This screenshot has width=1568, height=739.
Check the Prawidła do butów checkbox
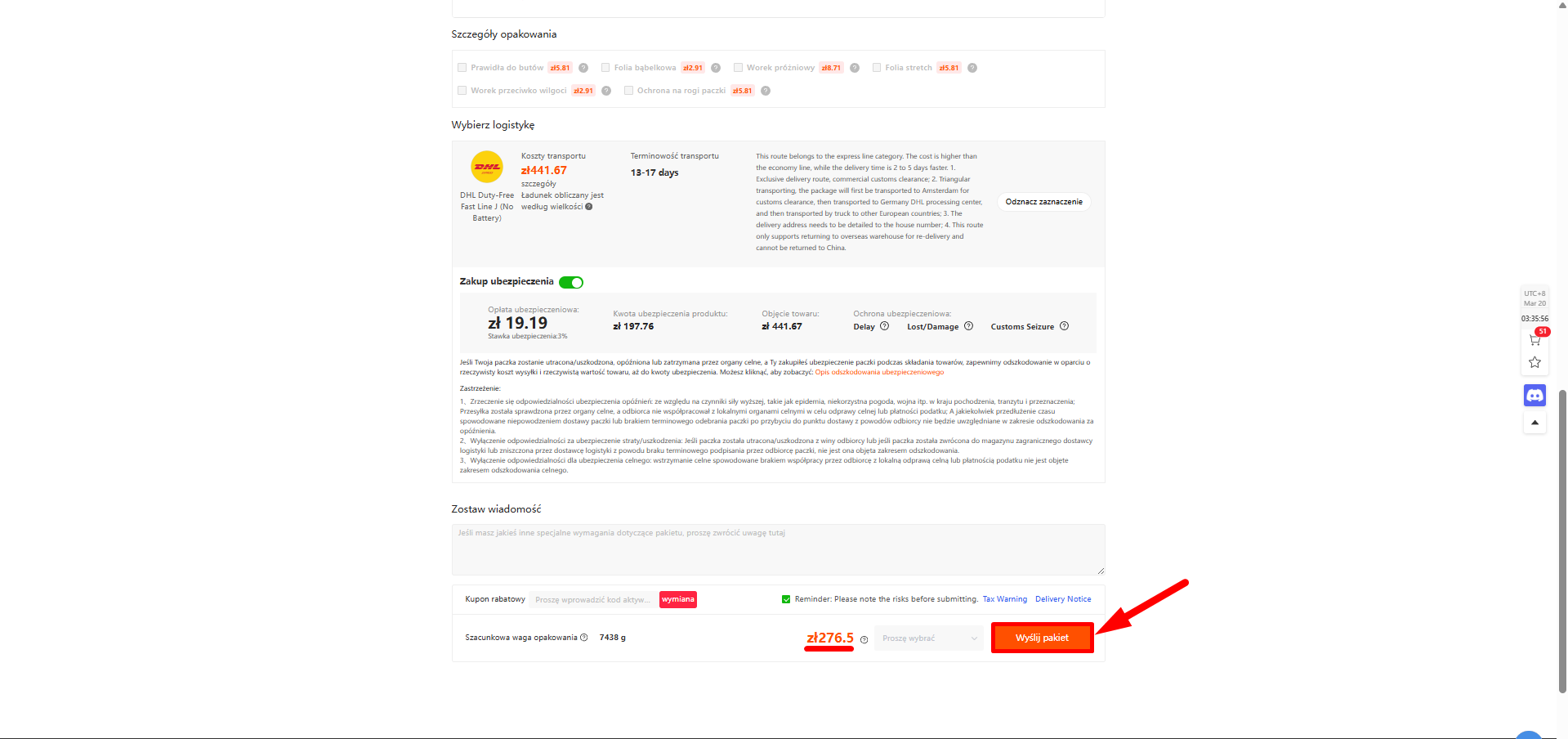(462, 68)
